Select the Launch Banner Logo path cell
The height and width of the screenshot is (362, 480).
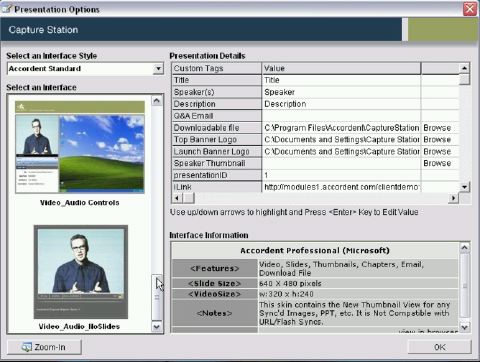click(x=341, y=152)
